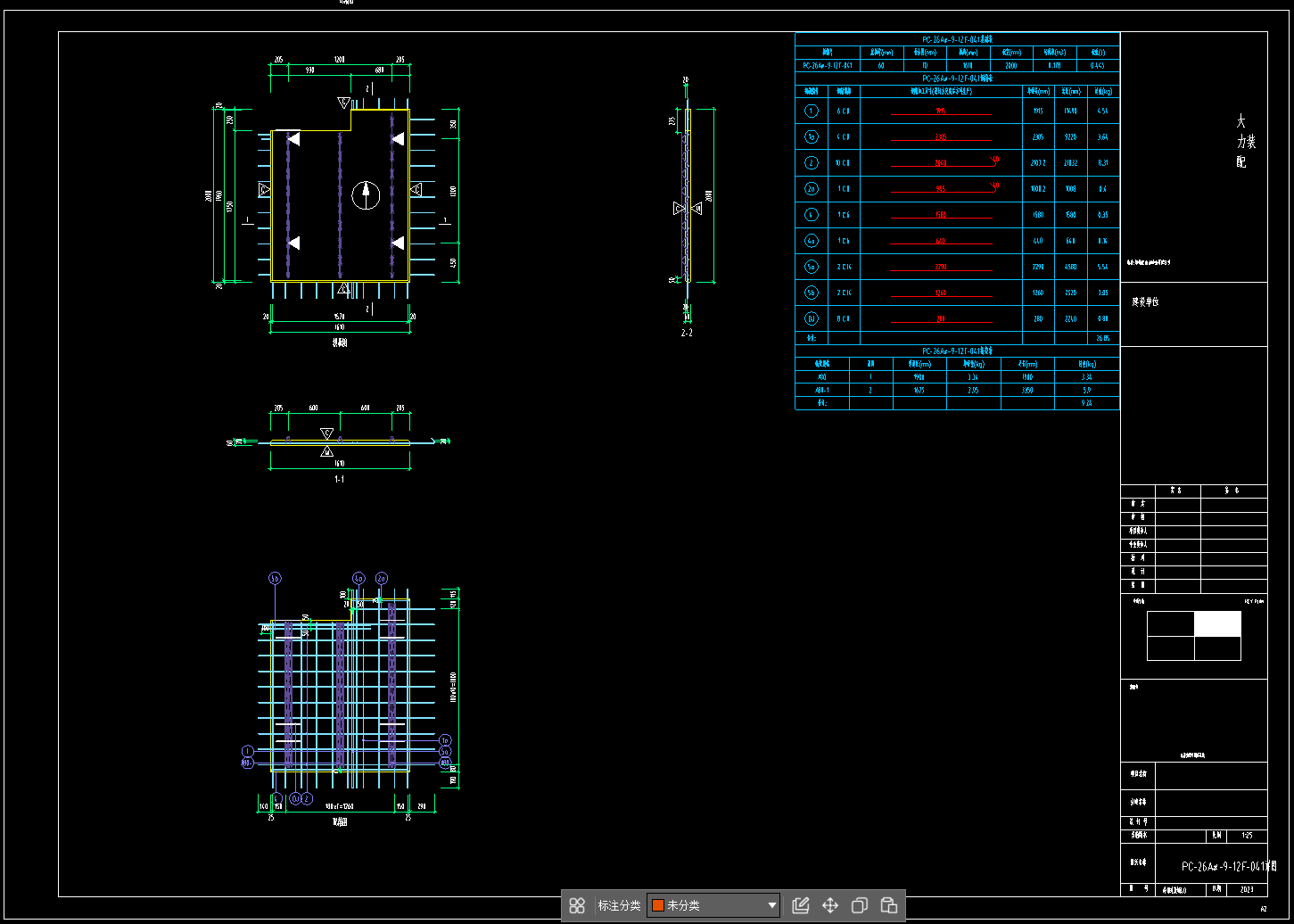Click the copy overlapping-squares icon
This screenshot has height=924, width=1294.
point(859,905)
